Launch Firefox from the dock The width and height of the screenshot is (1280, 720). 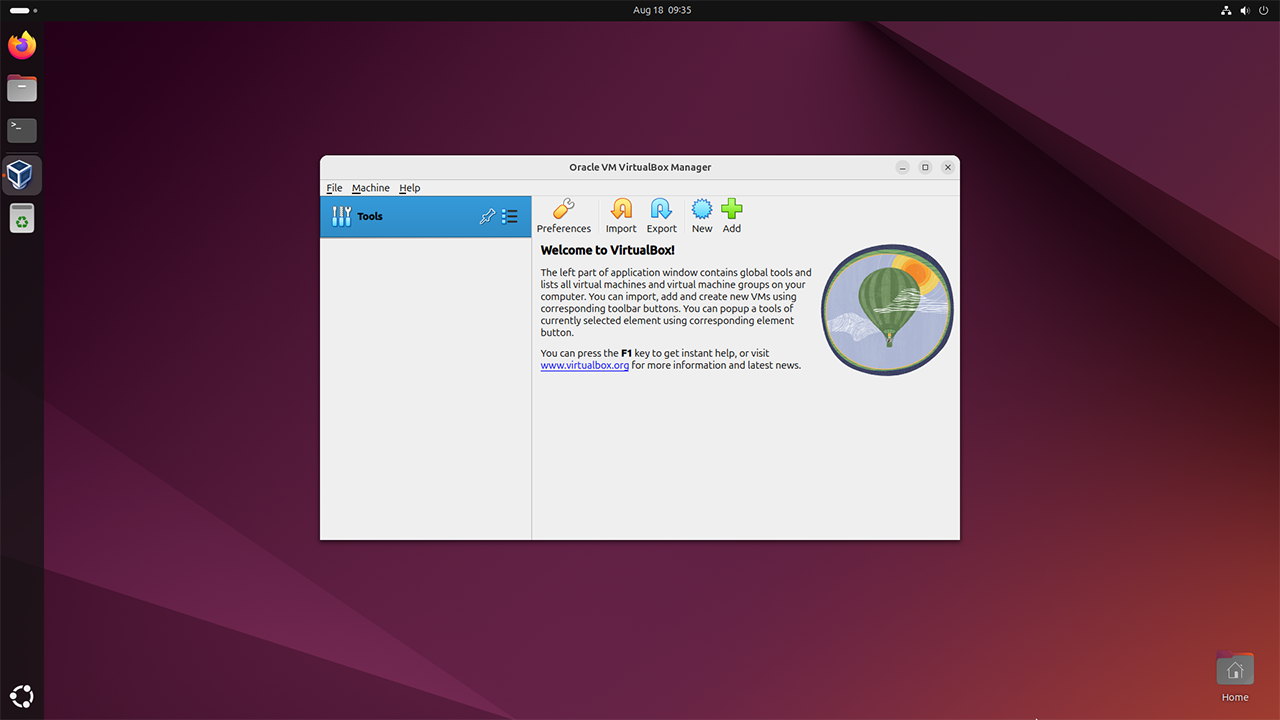coord(22,46)
